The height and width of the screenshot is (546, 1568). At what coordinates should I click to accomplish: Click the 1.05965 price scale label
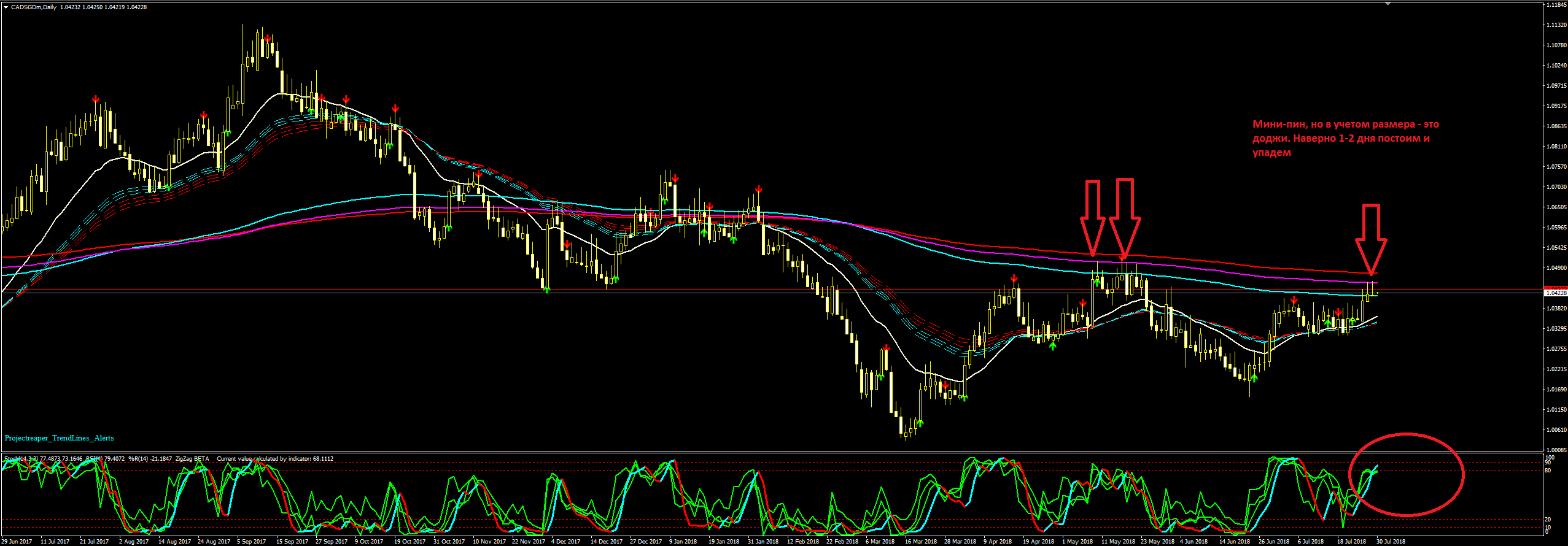tap(1555, 228)
